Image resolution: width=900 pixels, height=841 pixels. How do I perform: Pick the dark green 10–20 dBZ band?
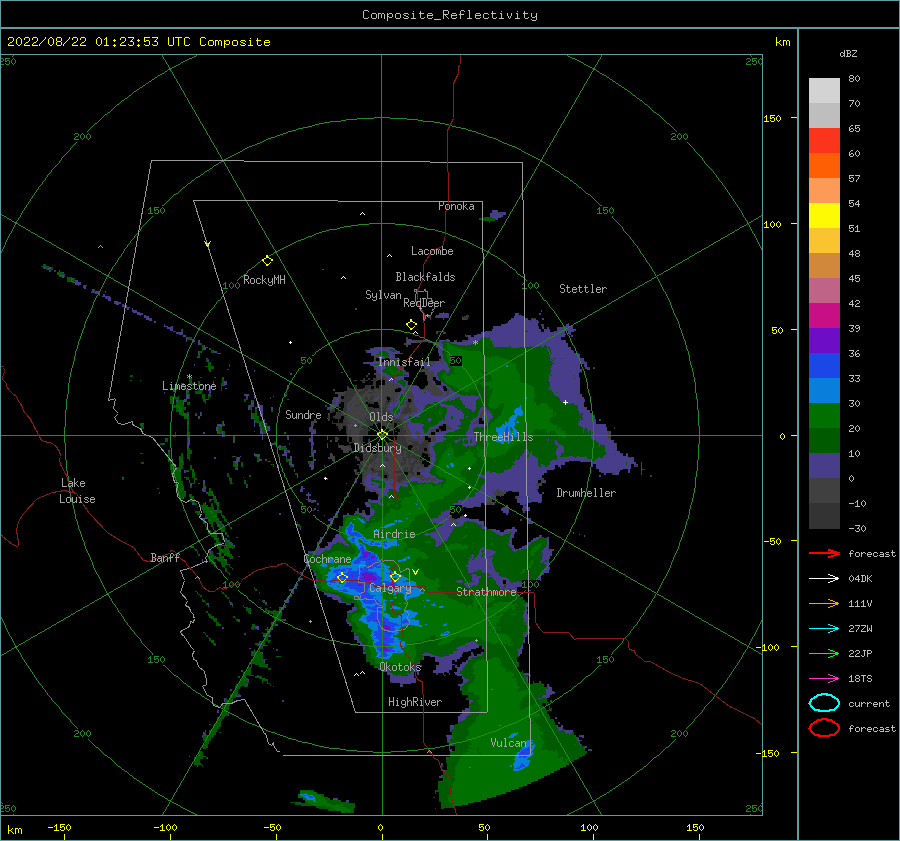point(824,440)
